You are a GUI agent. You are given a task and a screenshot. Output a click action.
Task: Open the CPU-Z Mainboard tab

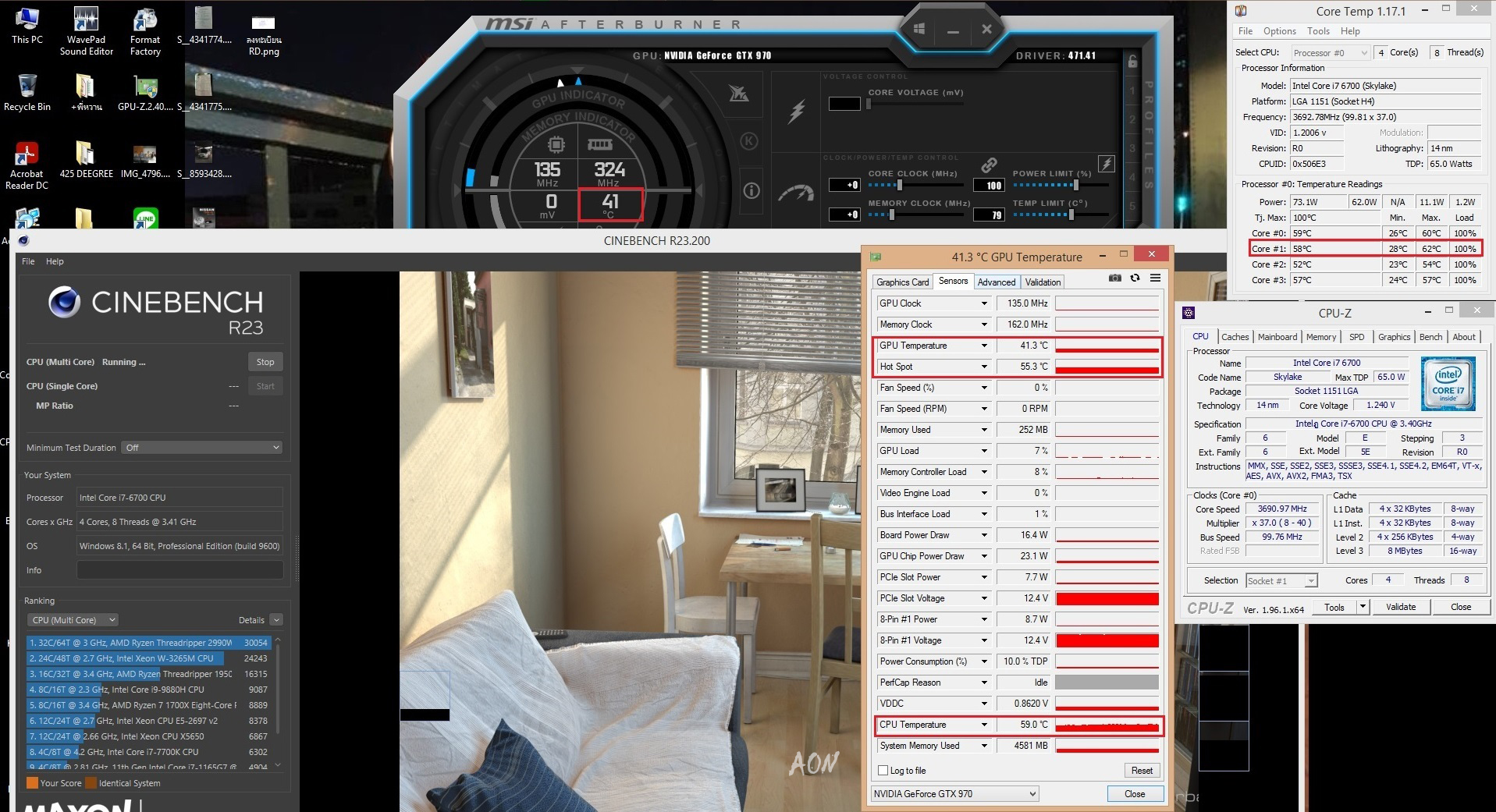click(1277, 337)
